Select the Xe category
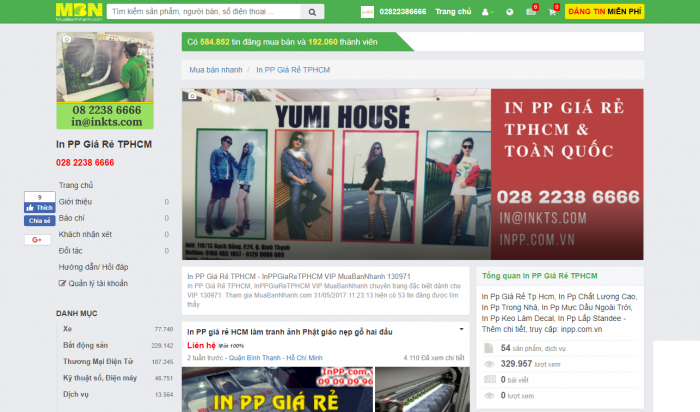Image resolution: width=700 pixels, height=412 pixels. tap(67, 329)
